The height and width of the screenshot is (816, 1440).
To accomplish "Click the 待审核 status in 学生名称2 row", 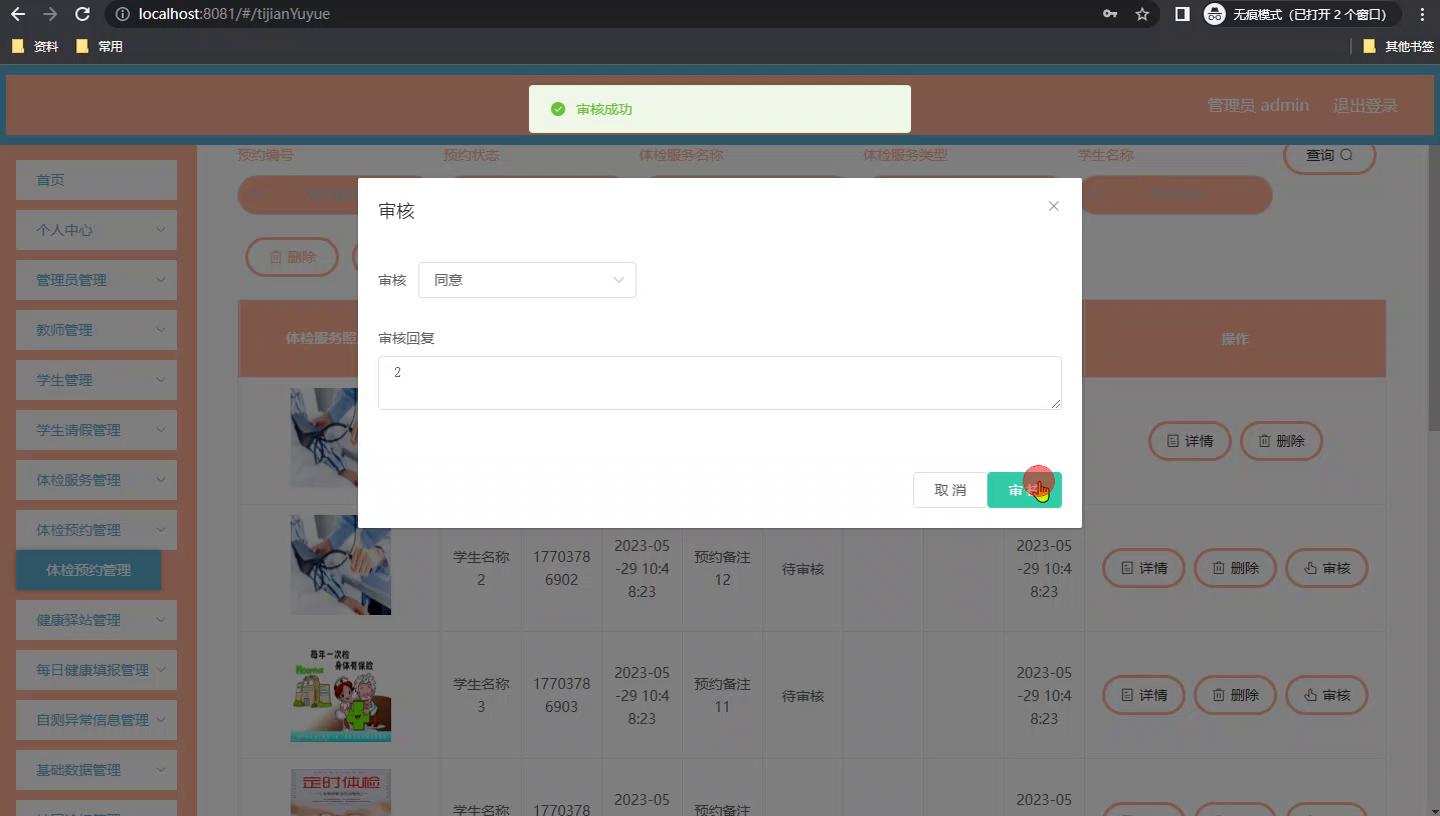I will [802, 569].
